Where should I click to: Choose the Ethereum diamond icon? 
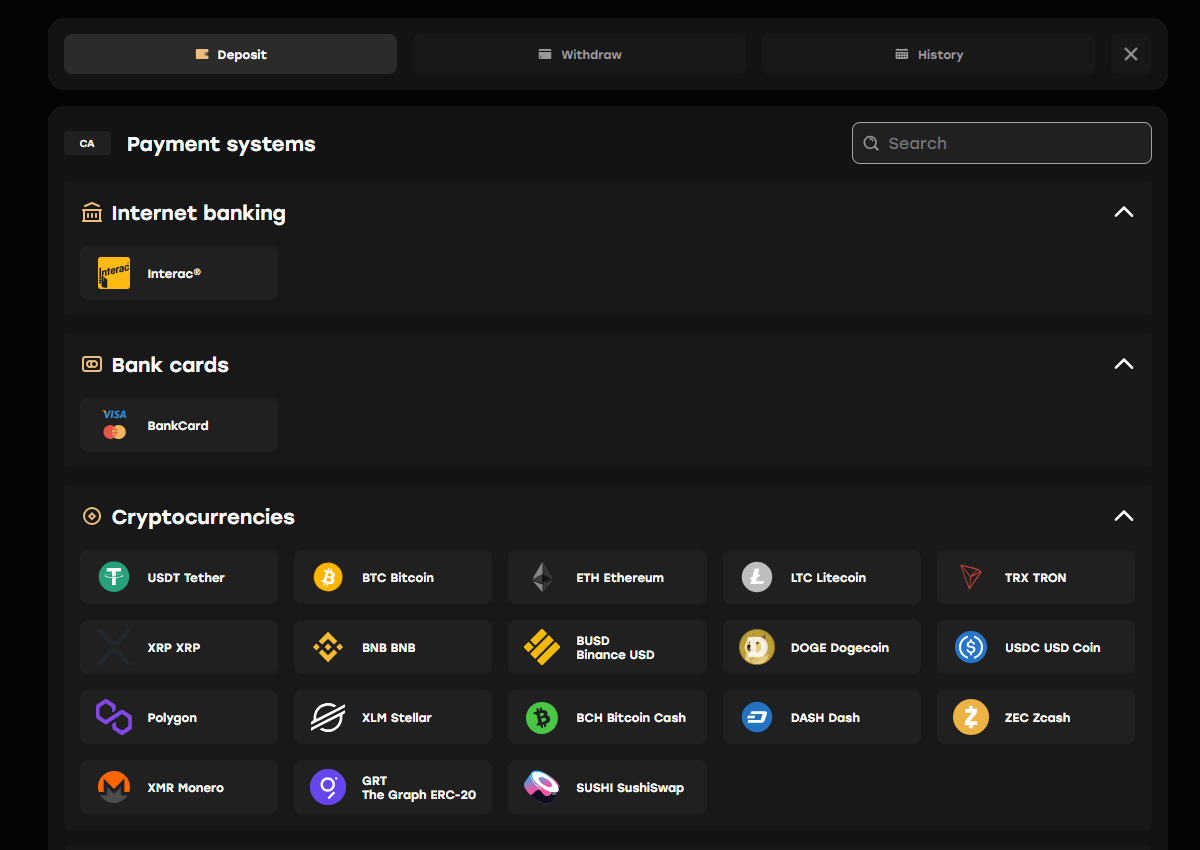tap(542, 577)
